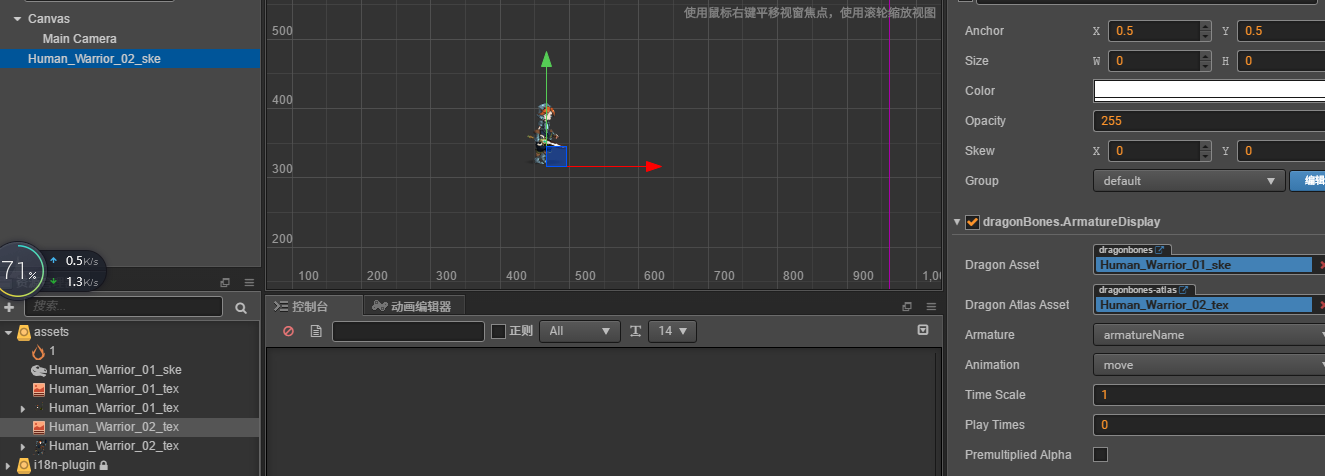Screen dimensions: 1325x476
Task: Click the Anchor X input field
Action: pyautogui.click(x=1153, y=31)
